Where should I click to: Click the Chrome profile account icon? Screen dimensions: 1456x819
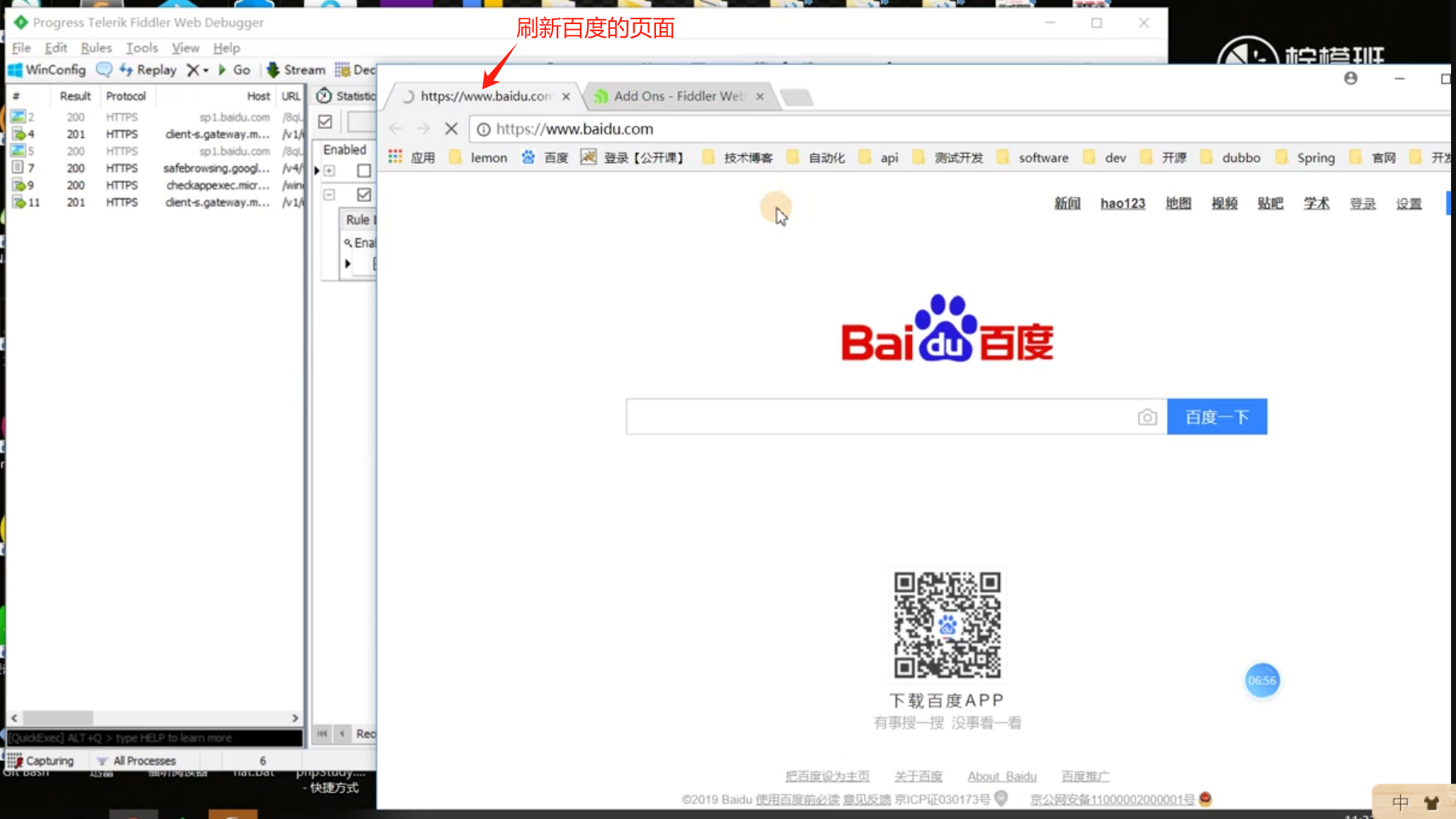coord(1350,79)
